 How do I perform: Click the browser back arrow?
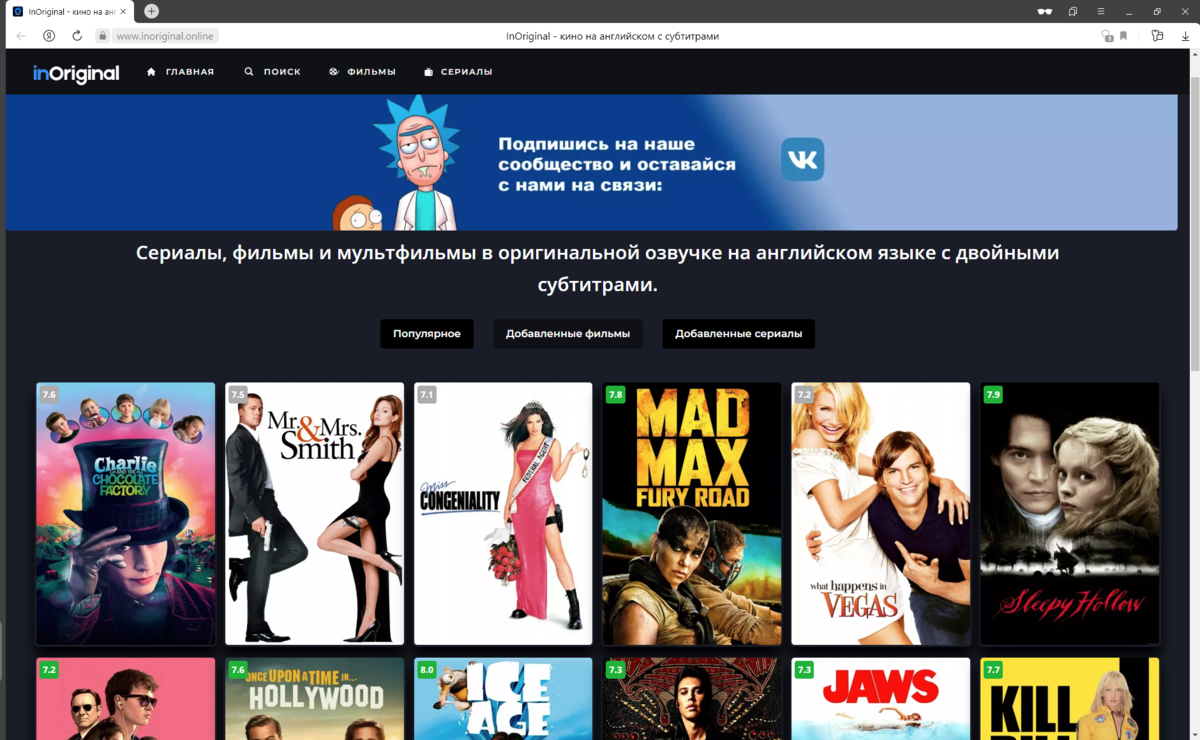point(21,36)
